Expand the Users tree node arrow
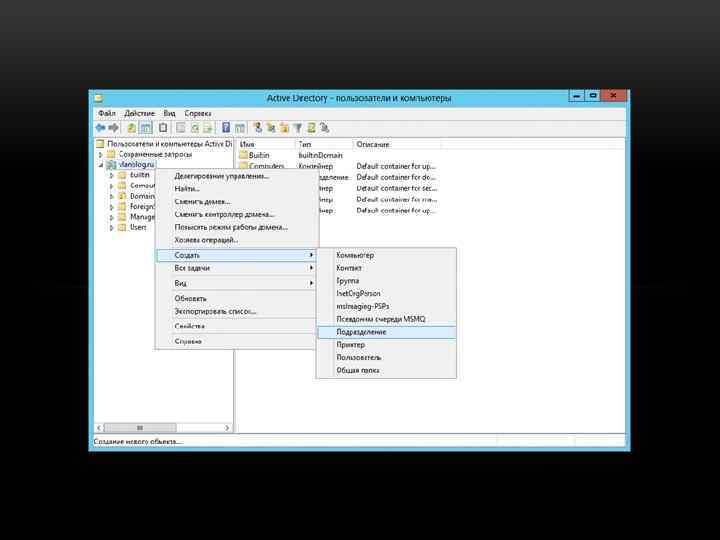This screenshot has height=540, width=720. tap(112, 228)
